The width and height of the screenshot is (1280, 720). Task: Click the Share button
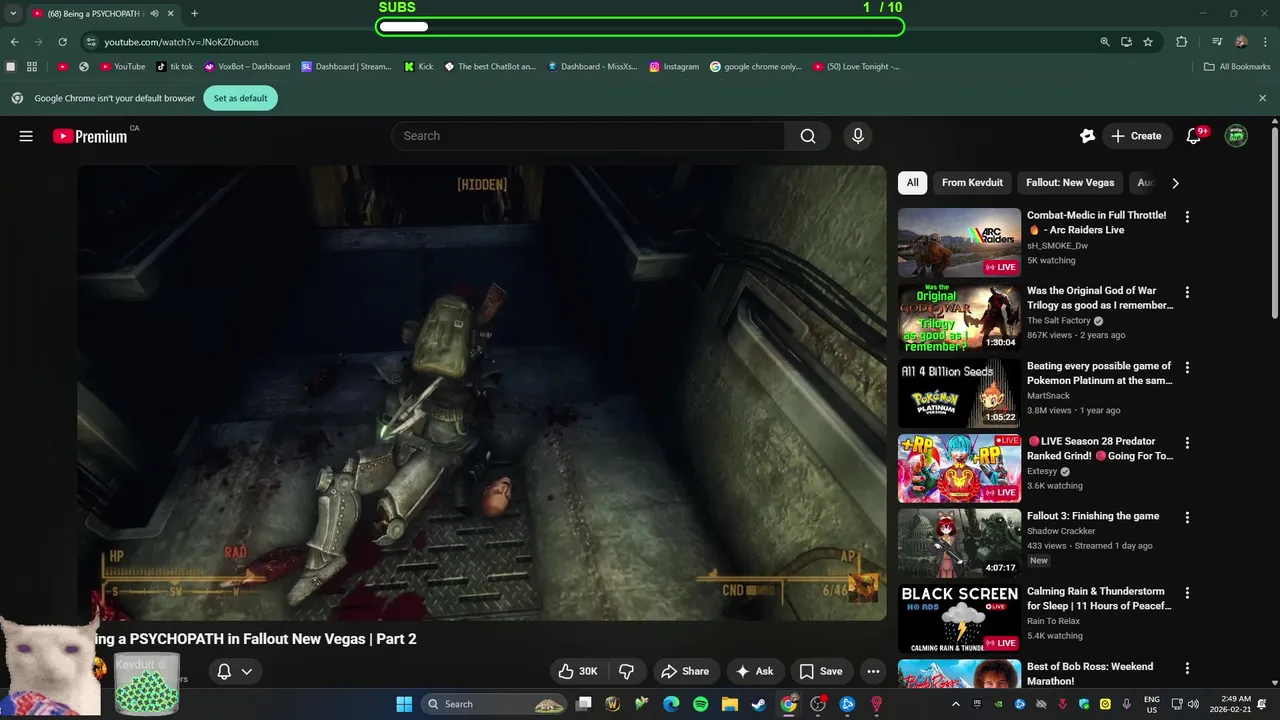click(x=685, y=671)
